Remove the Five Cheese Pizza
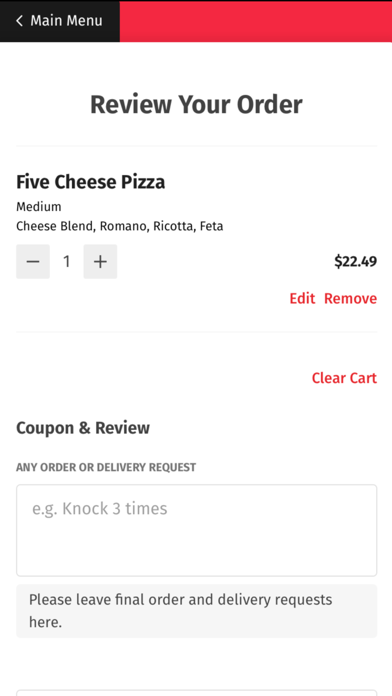The image size is (392, 696). [x=350, y=298]
